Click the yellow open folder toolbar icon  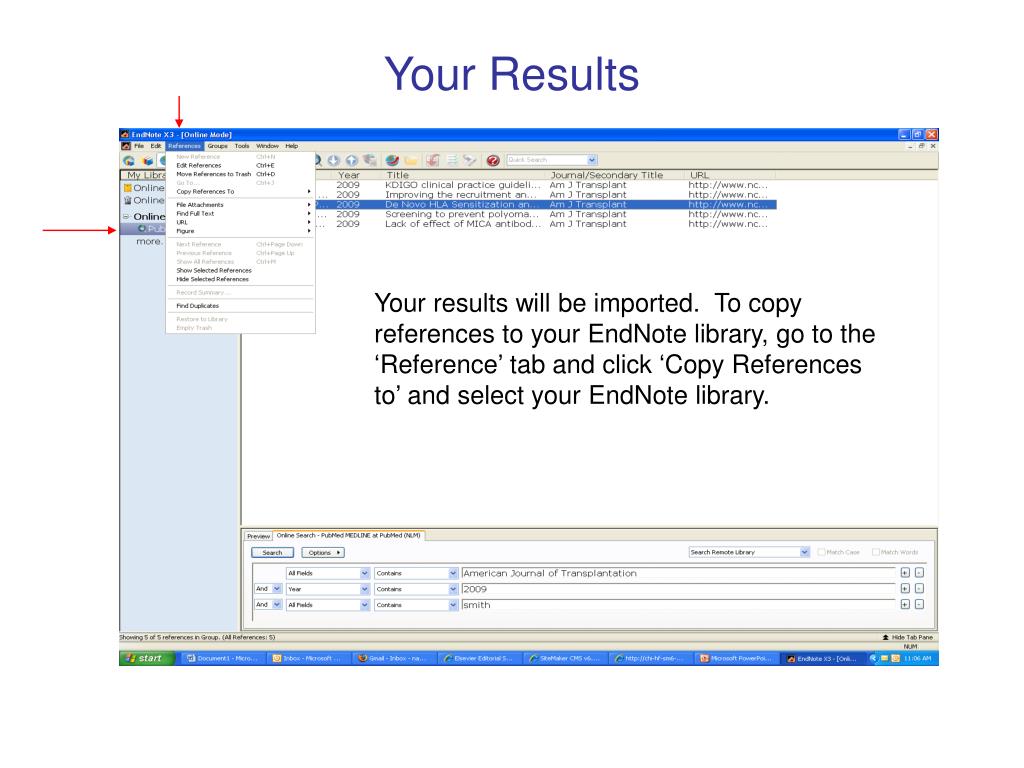tap(411, 160)
